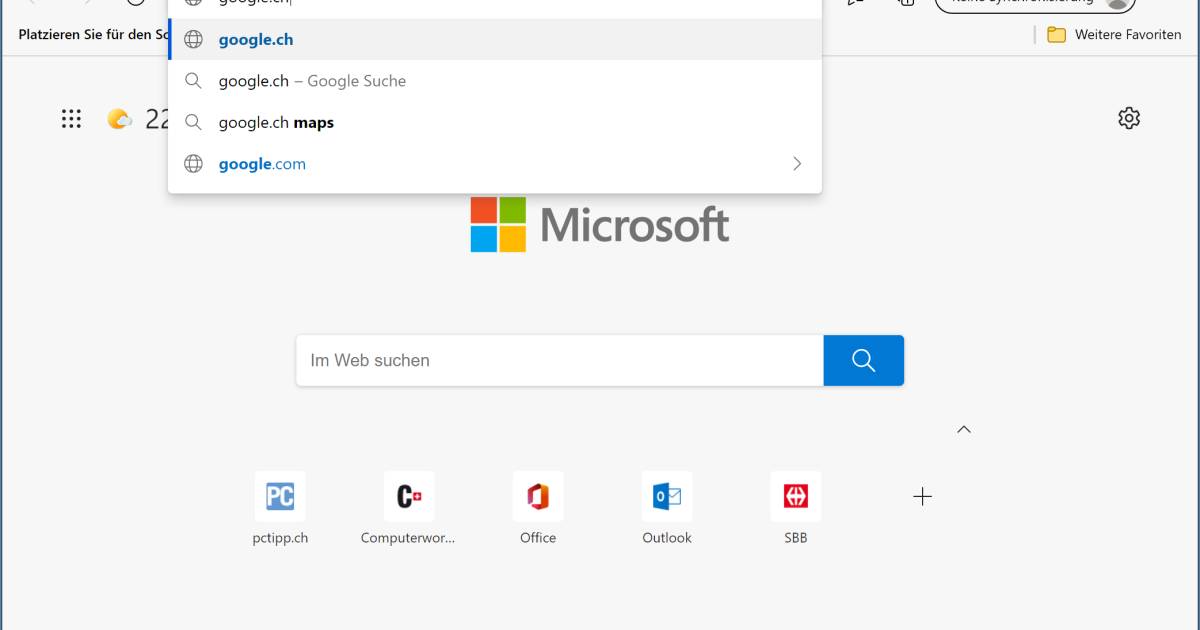1200x630 pixels.
Task: Launch the Office quick link tile
Action: tap(538, 497)
